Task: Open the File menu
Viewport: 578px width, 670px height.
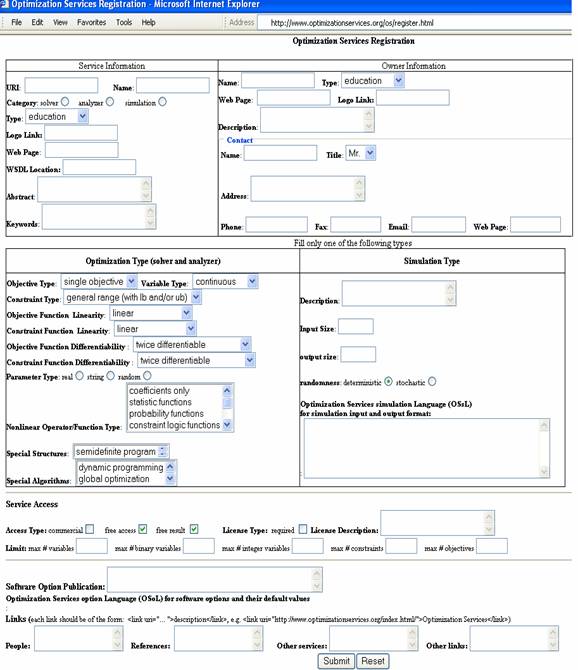Action: click(16, 22)
